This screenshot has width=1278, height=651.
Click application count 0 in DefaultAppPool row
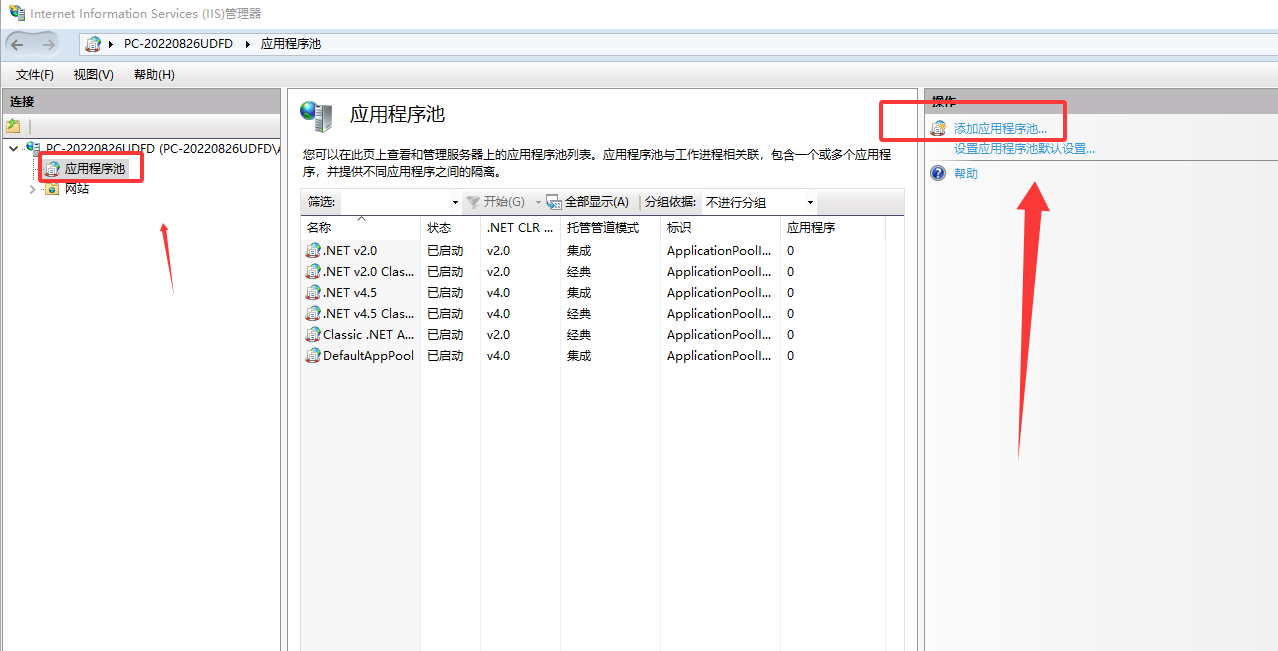tap(790, 356)
